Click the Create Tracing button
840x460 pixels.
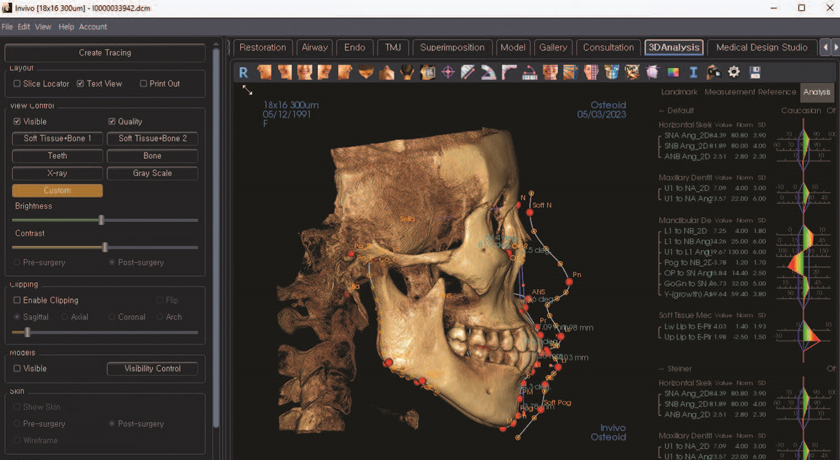[105, 52]
